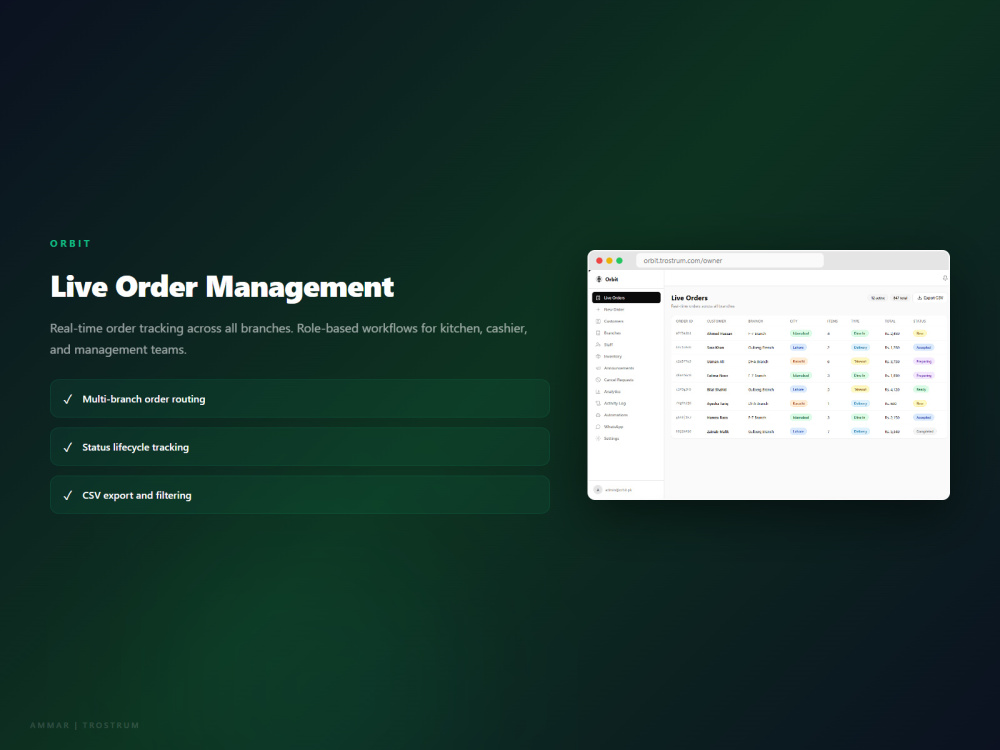Image resolution: width=1000 pixels, height=750 pixels.
Task: Open Cancel Requests in the sidebar
Action: 615,380
